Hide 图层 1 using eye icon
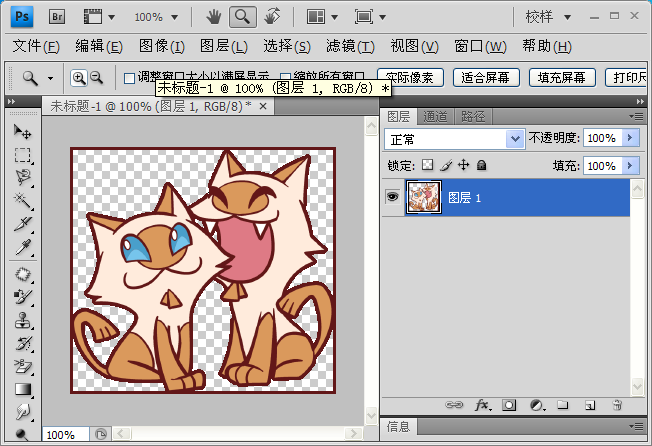652x446 pixels. [x=392, y=196]
